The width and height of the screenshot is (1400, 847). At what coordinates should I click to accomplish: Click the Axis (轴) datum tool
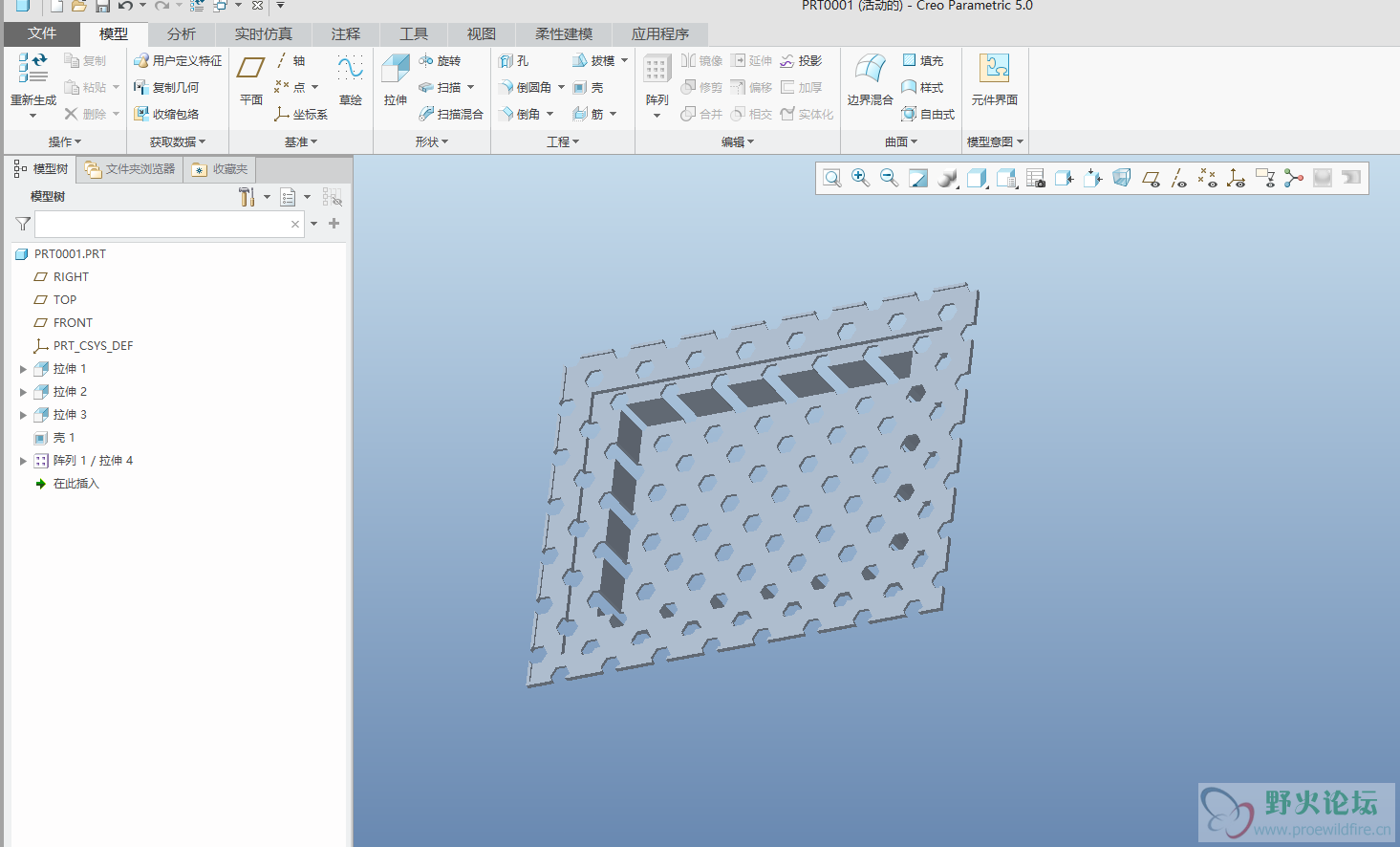pyautogui.click(x=291, y=60)
